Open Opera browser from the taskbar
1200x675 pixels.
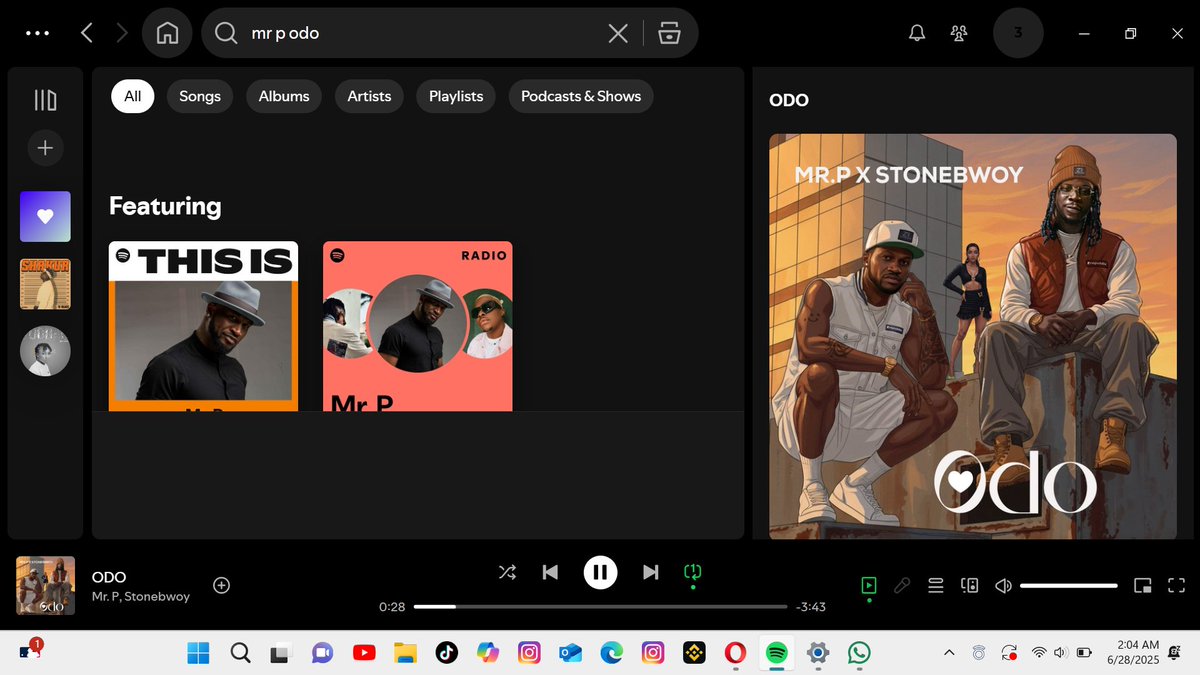point(735,653)
